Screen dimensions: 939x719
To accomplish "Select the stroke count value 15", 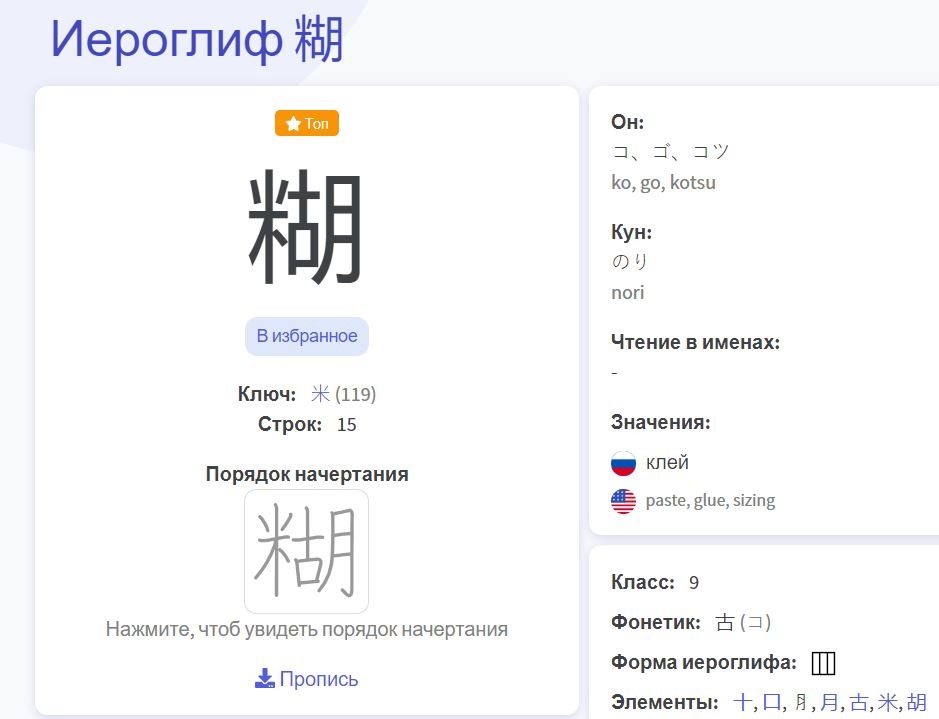I will (347, 424).
